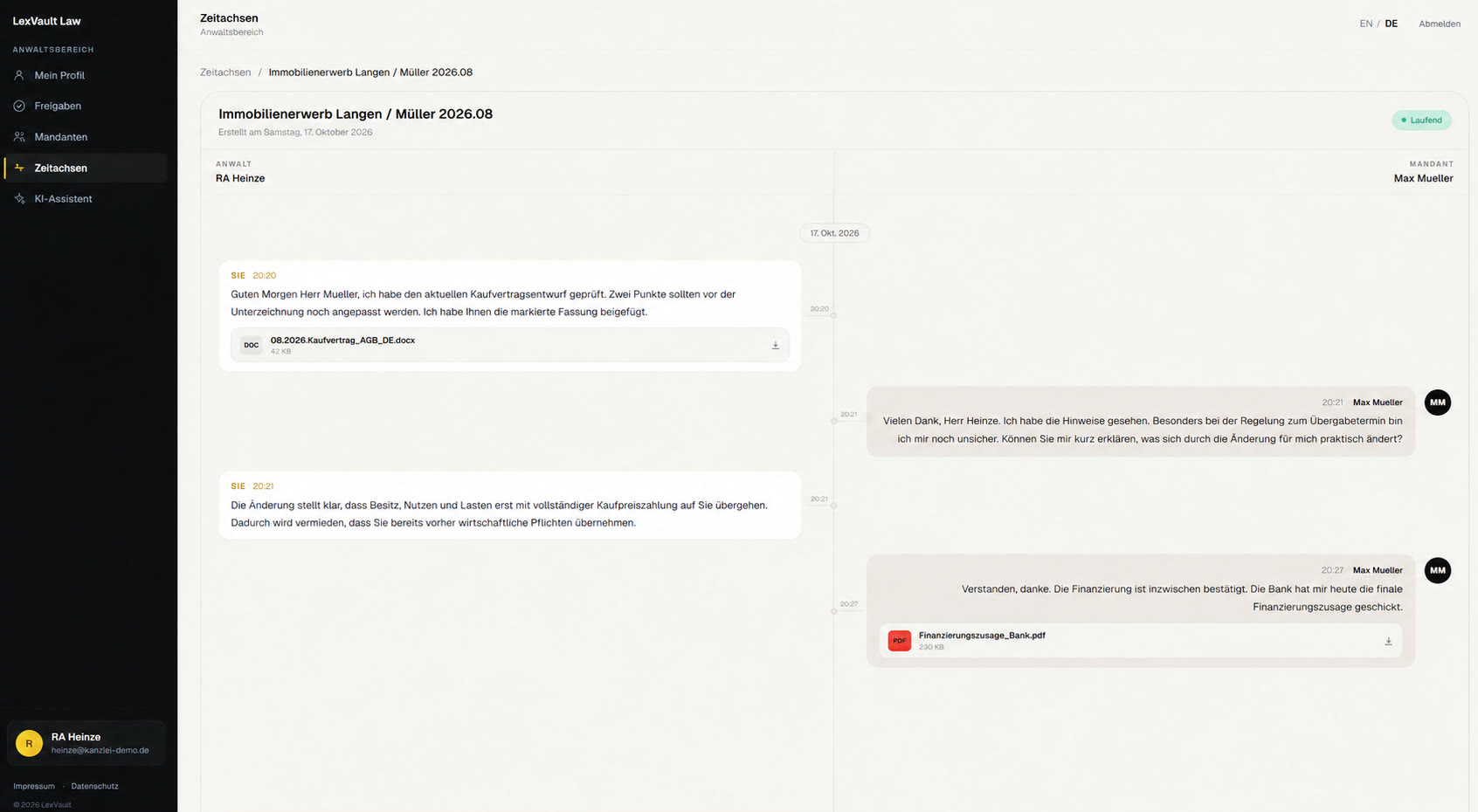Click Abmelden to log out
1478x812 pixels.
[x=1439, y=24]
